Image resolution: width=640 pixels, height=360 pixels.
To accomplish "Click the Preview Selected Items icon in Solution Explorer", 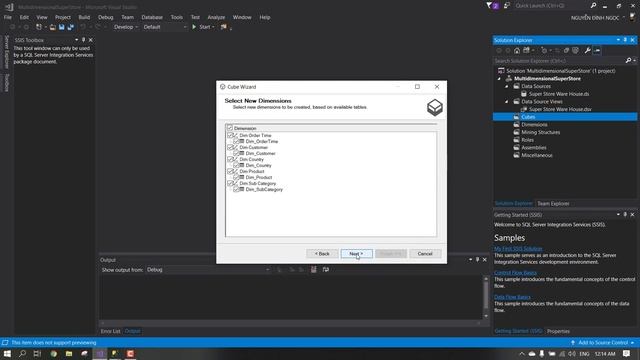I will click(x=597, y=51).
